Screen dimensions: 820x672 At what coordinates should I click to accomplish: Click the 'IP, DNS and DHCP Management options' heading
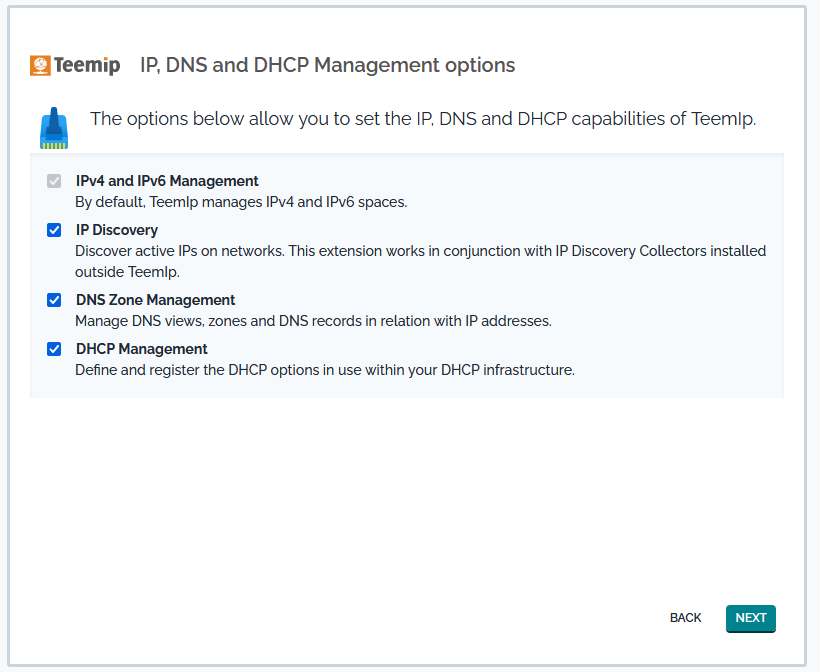click(x=327, y=66)
